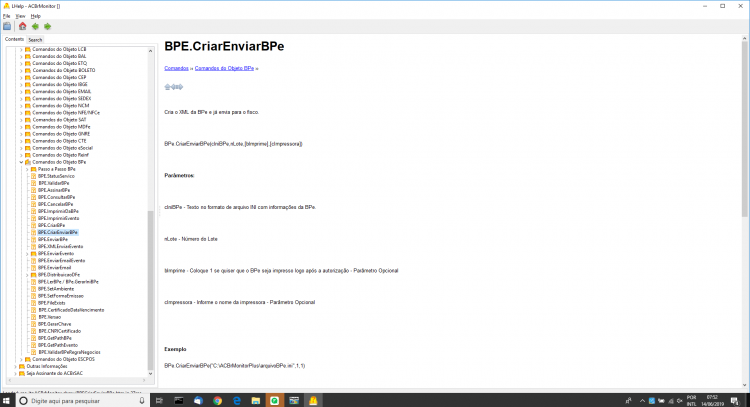Click the Windows Start button
Screen dimensions: 750x407
point(7,400)
